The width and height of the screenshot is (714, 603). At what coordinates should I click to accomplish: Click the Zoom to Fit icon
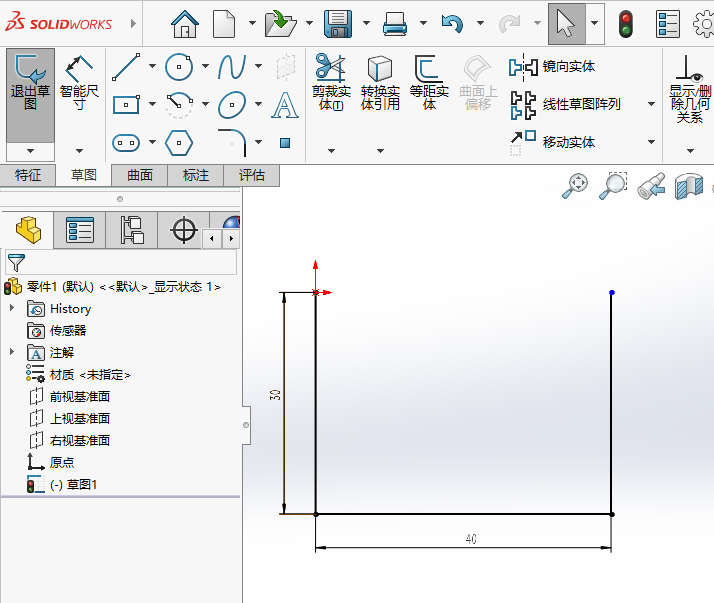[575, 186]
